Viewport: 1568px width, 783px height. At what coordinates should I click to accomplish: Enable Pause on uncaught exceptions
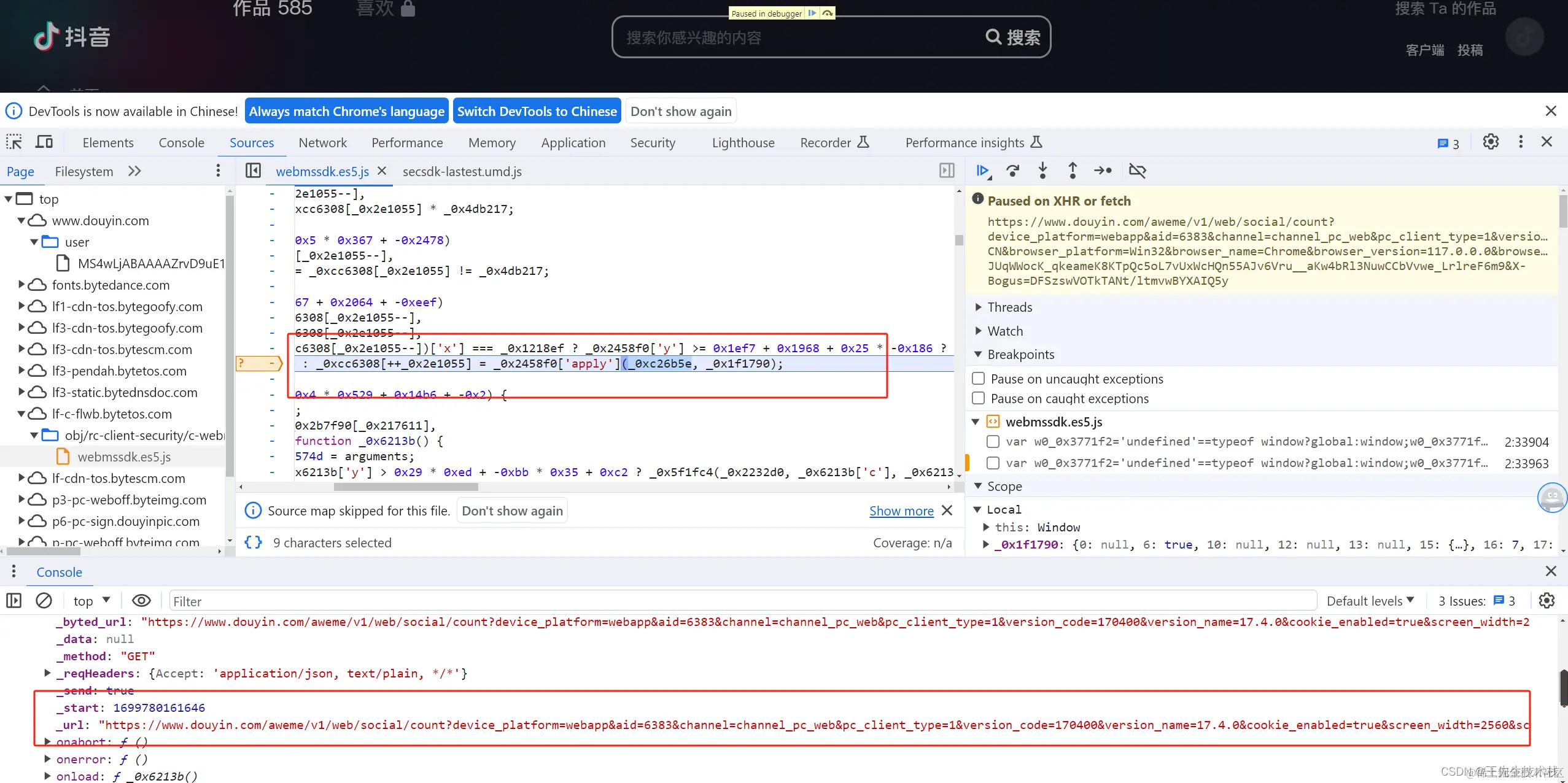[x=979, y=379]
